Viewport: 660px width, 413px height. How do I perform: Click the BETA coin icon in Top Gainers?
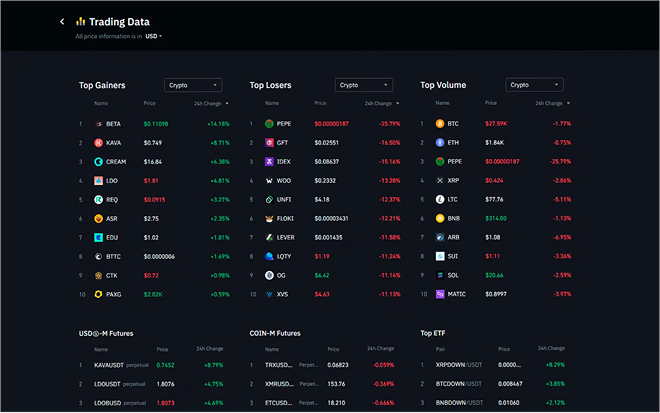[x=98, y=124]
